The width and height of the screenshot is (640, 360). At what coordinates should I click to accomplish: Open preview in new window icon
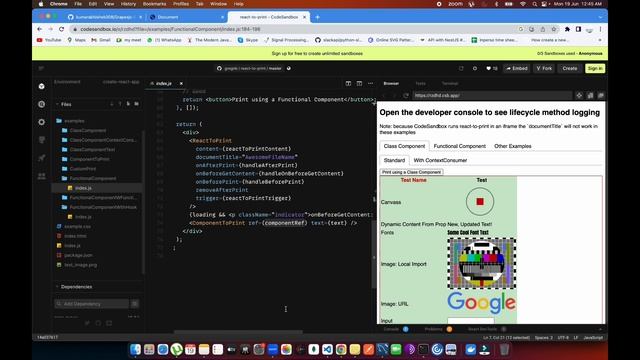601,96
